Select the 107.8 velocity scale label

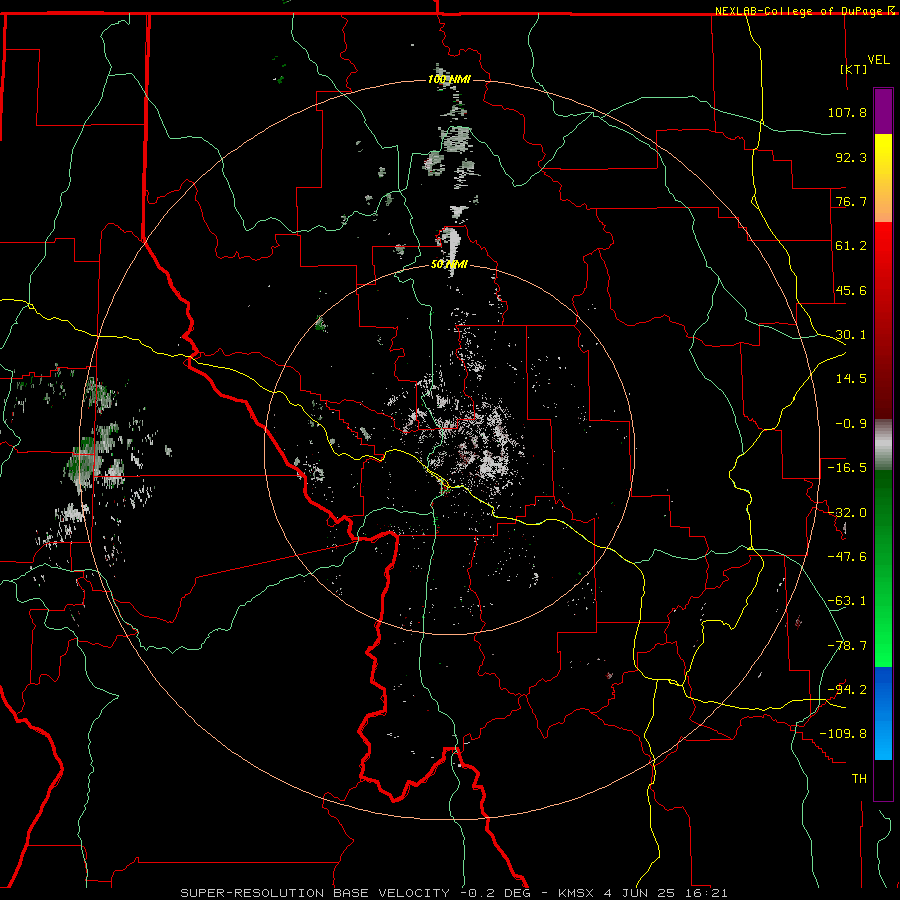tap(847, 112)
